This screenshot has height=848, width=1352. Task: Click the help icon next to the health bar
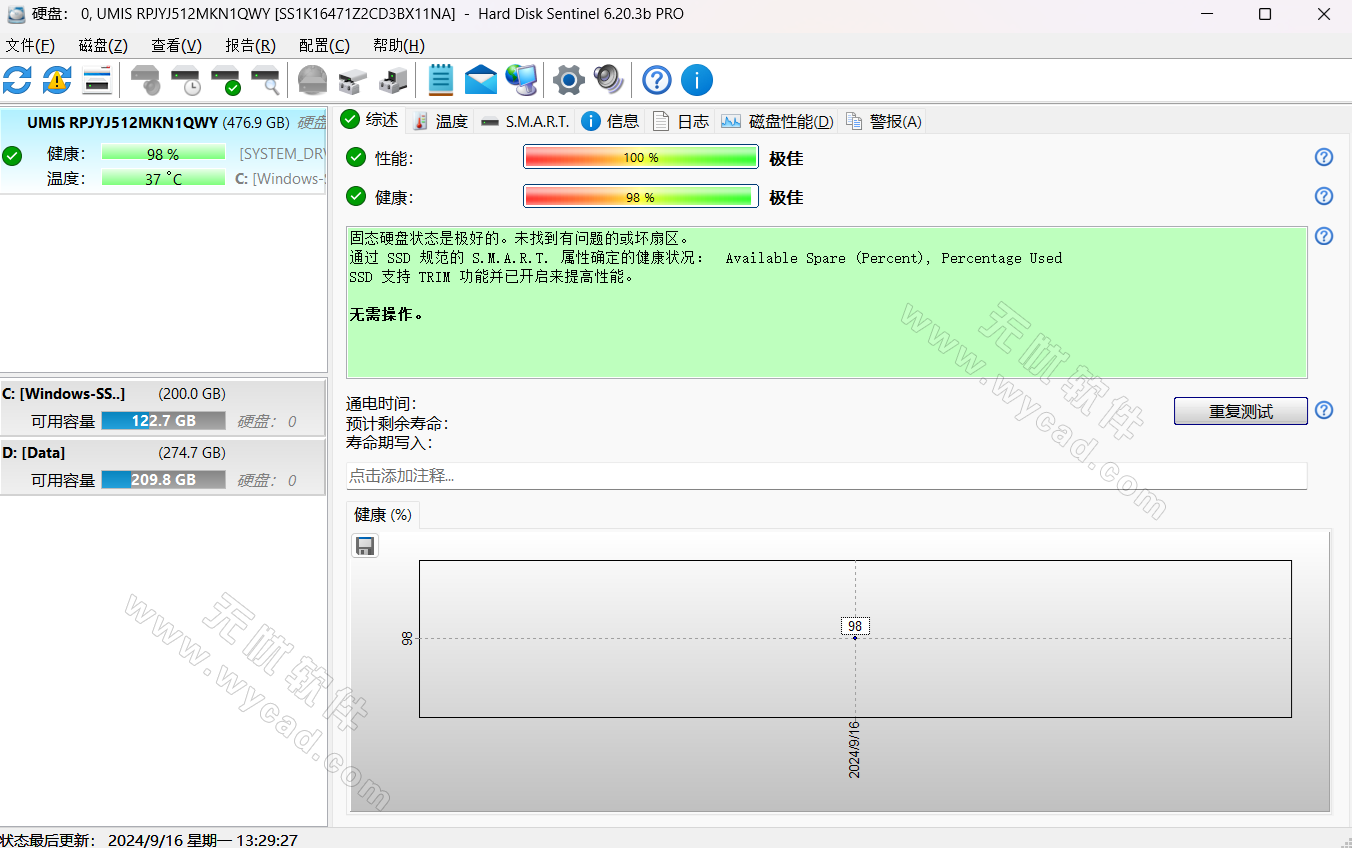tap(1323, 196)
